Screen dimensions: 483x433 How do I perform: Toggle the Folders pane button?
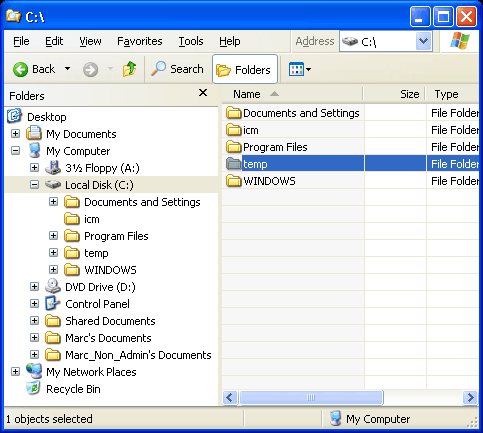pyautogui.click(x=245, y=69)
